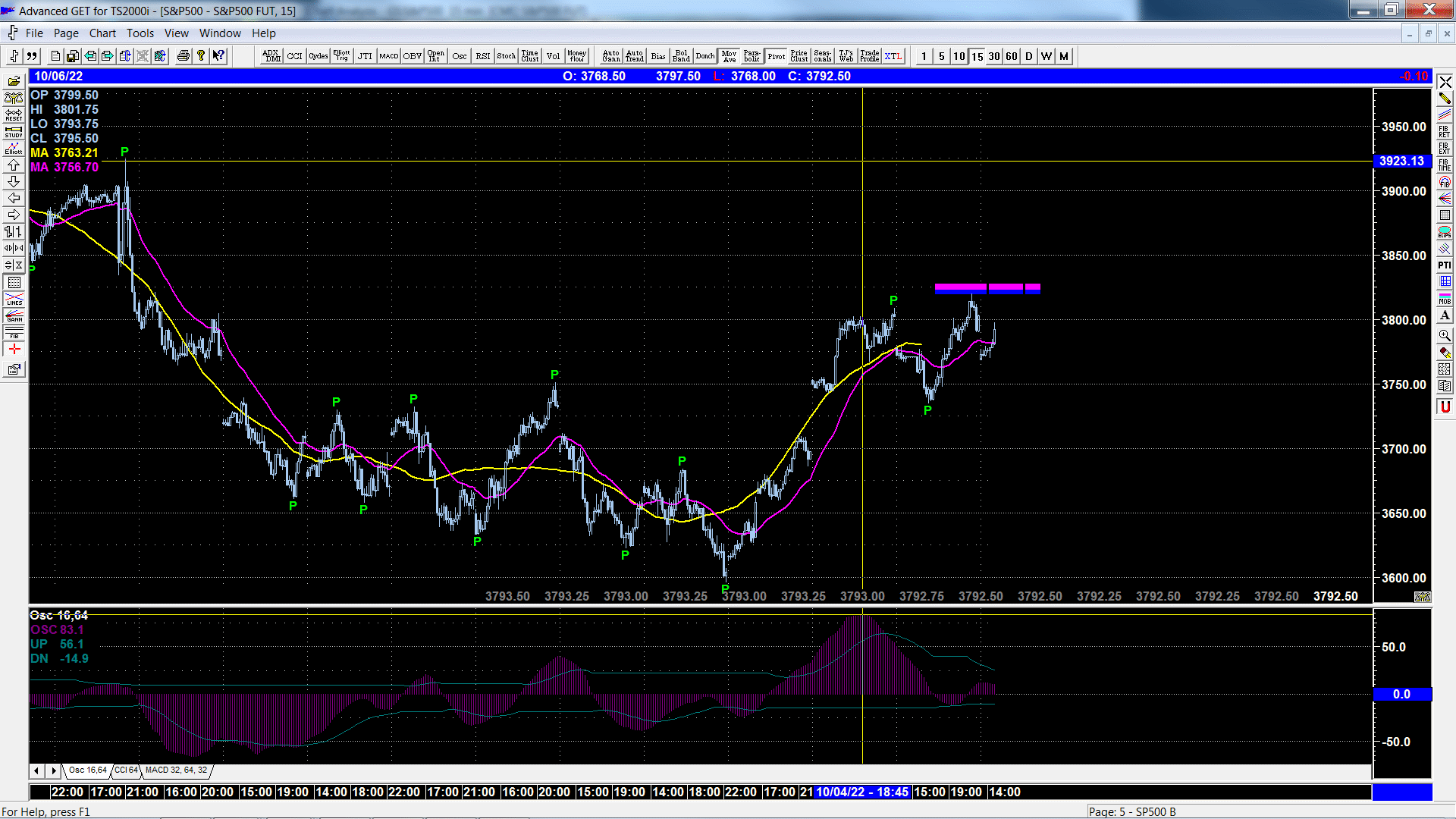Select the Osc 16,64 tab

tap(88, 770)
